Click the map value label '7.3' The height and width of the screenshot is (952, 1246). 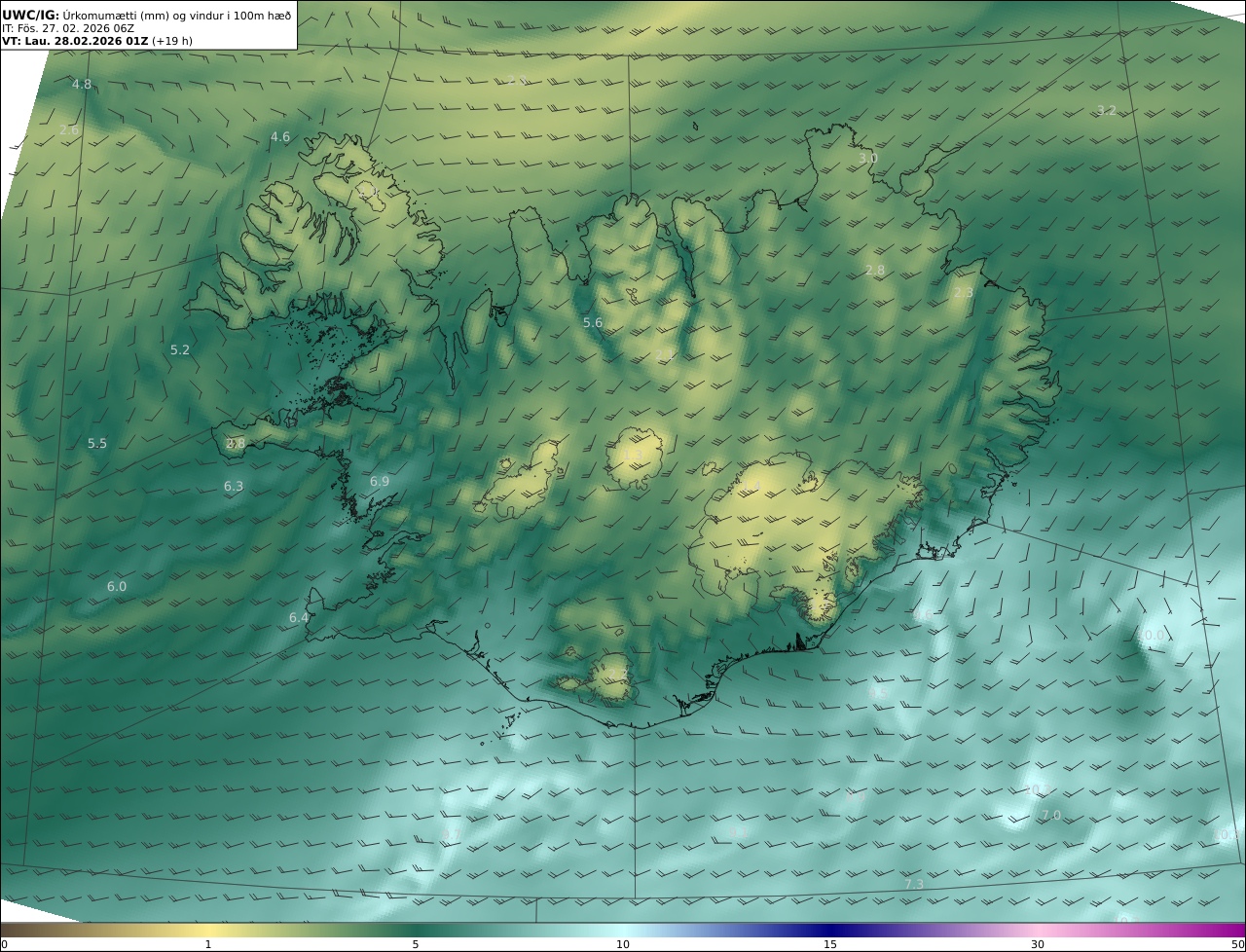coord(914,885)
